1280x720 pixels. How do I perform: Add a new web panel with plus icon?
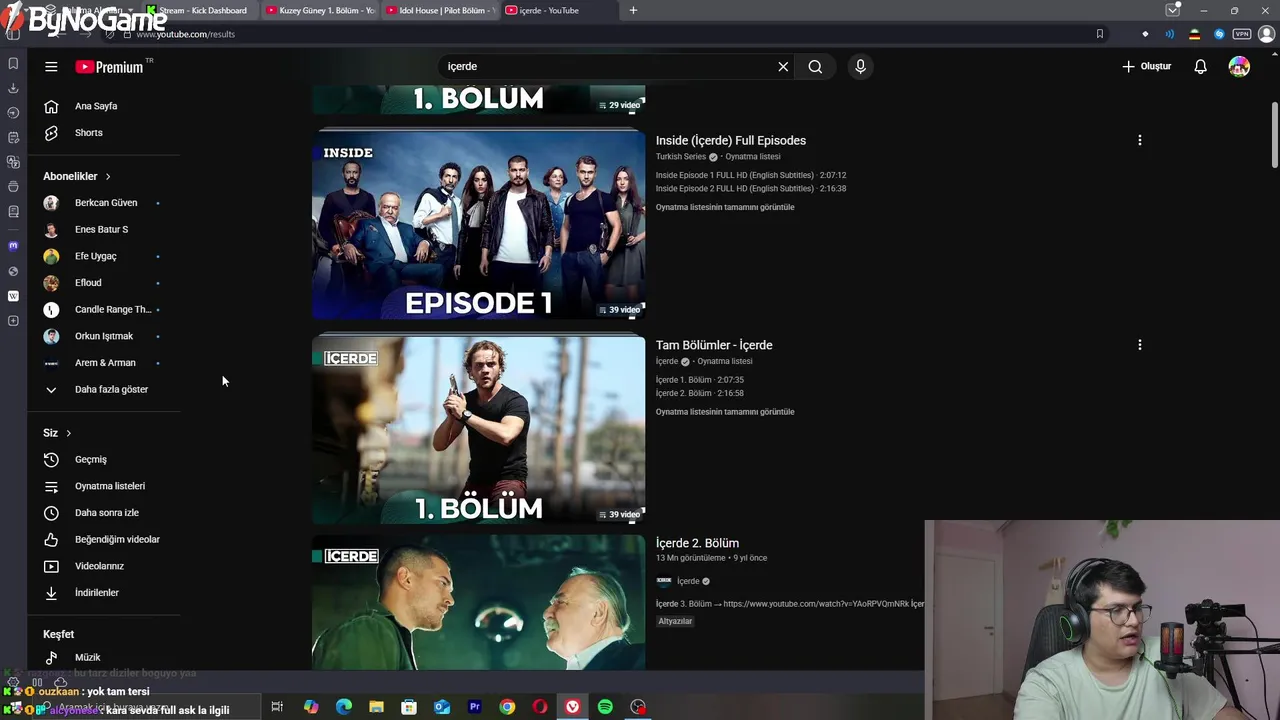[13, 321]
